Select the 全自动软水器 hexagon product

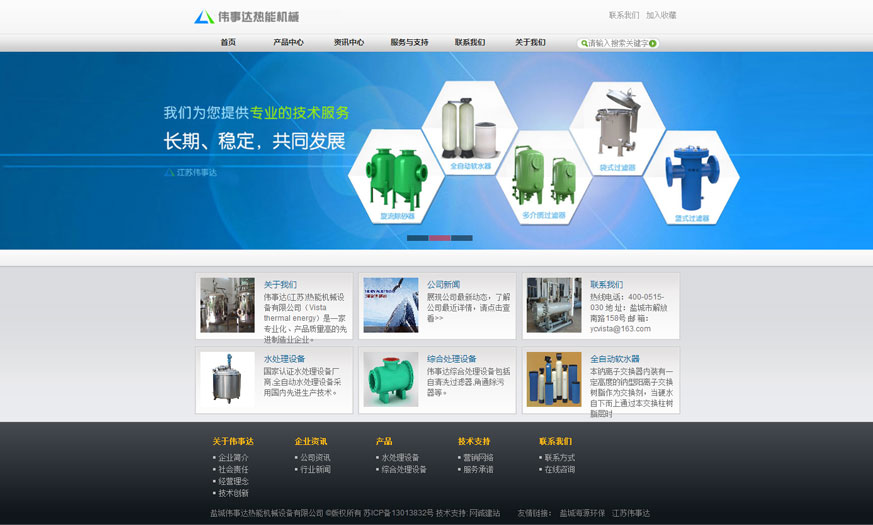470,128
